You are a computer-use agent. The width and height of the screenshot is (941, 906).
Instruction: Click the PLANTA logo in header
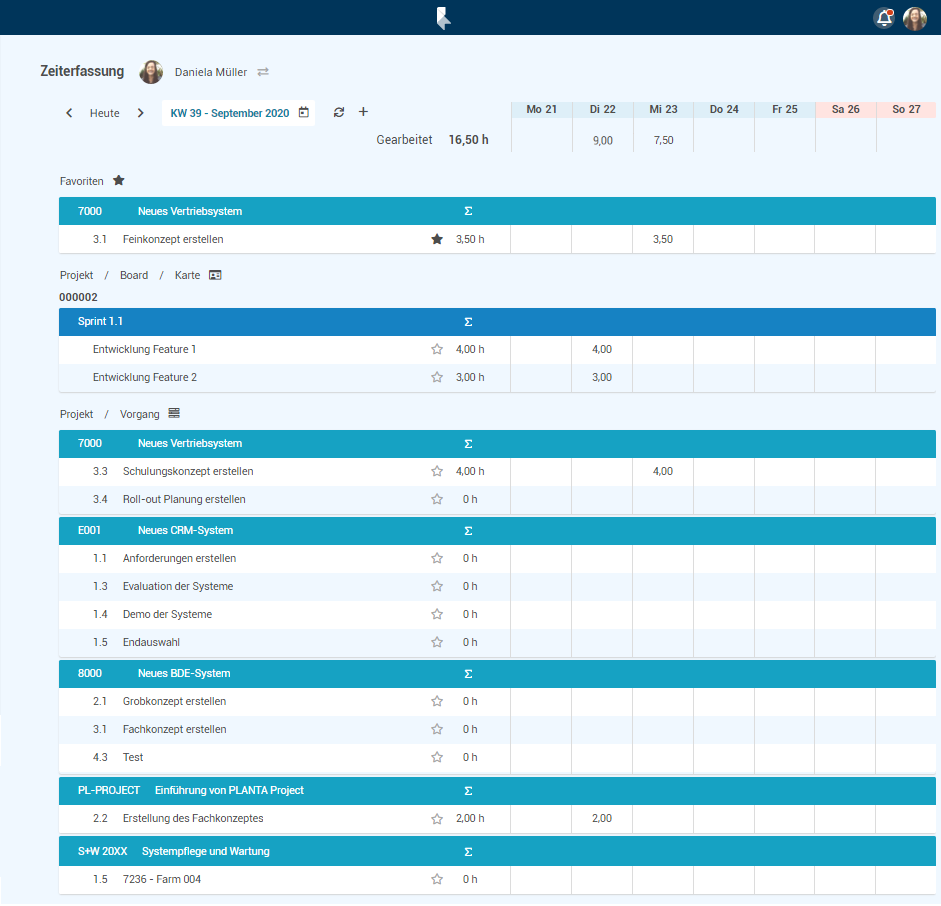(x=443, y=18)
